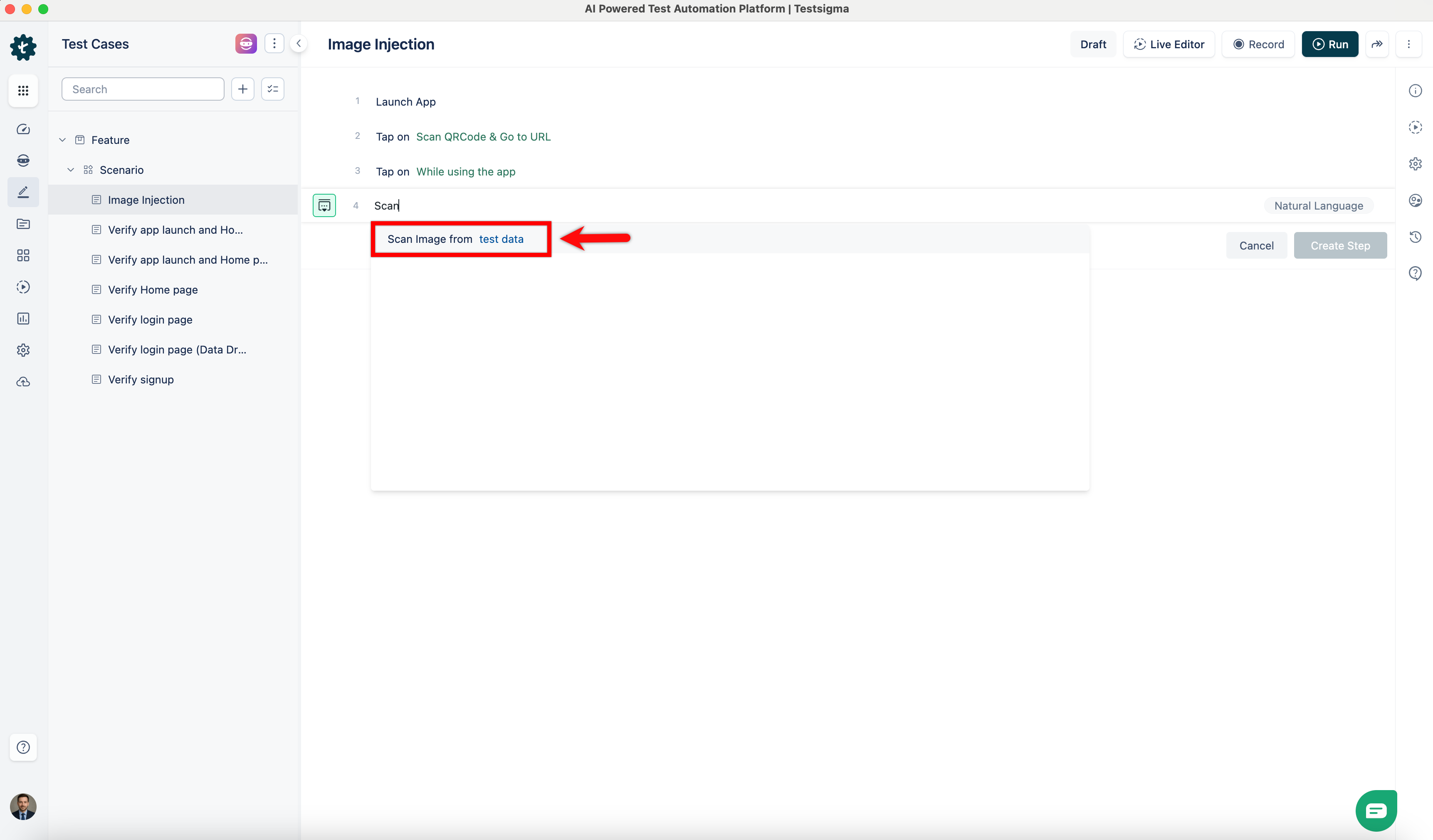Collapse the Test Cases side panel arrow
1433x840 pixels.
299,44
